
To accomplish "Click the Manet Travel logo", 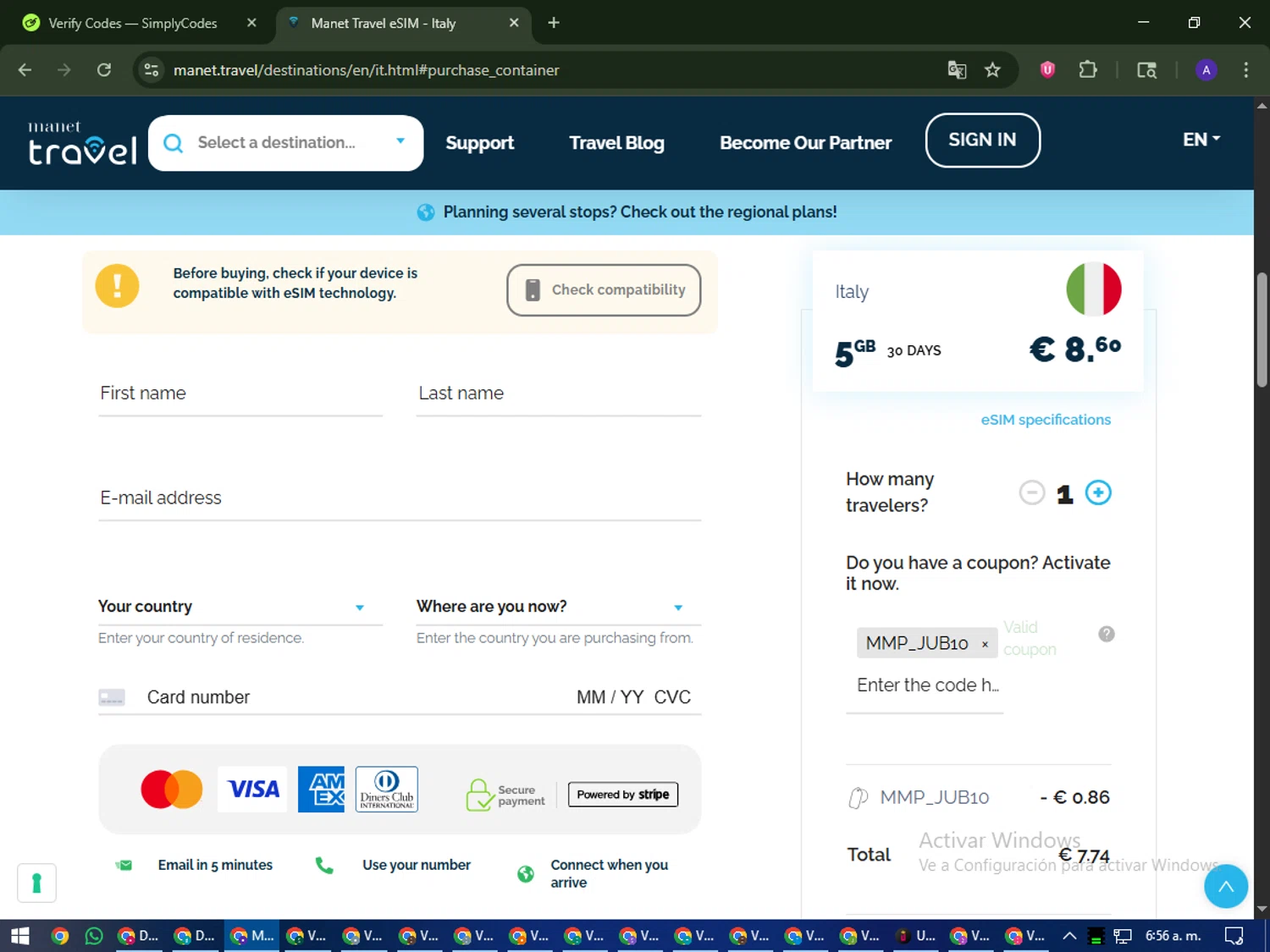I will (82, 142).
